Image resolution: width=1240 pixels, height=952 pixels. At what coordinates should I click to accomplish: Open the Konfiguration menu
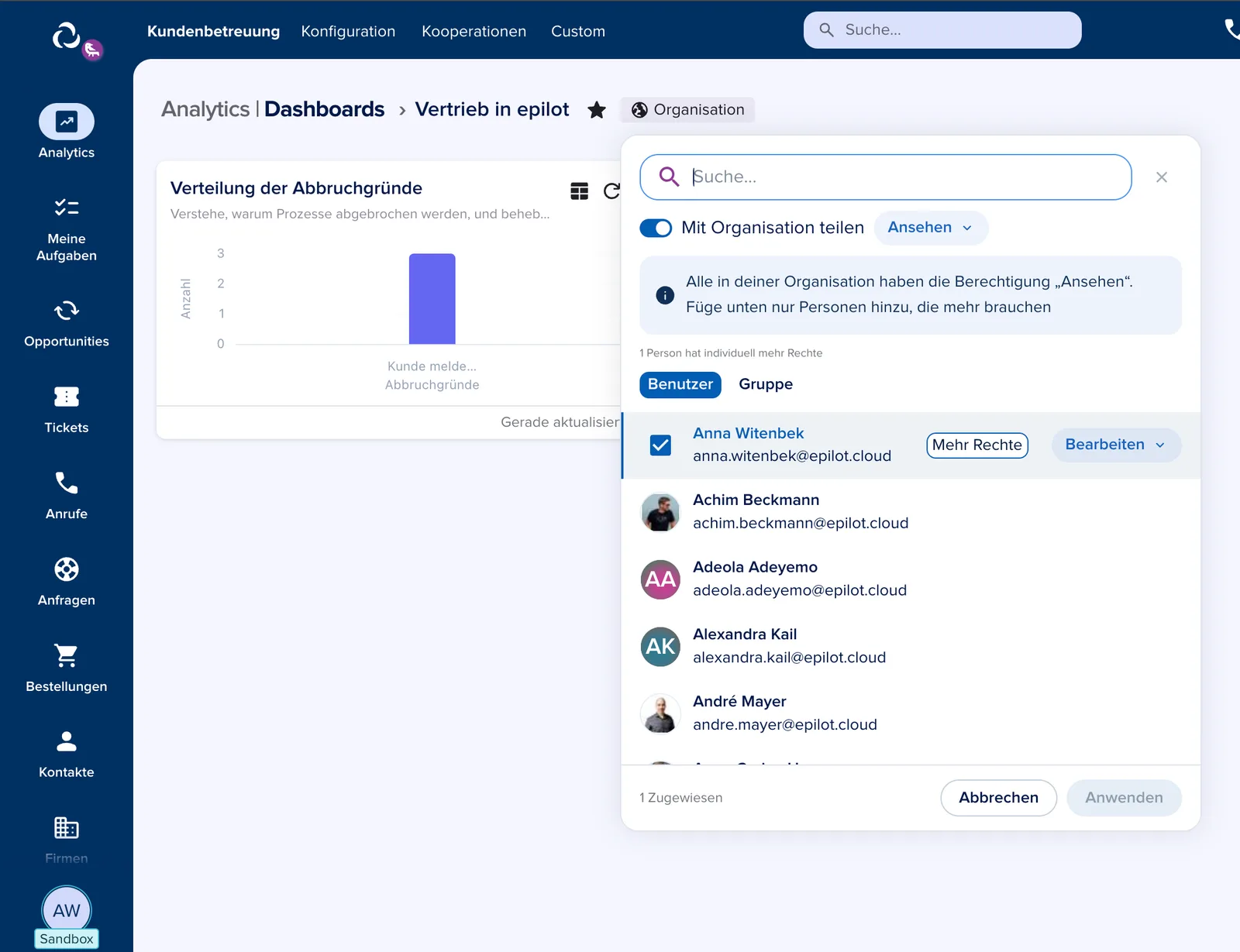[348, 31]
